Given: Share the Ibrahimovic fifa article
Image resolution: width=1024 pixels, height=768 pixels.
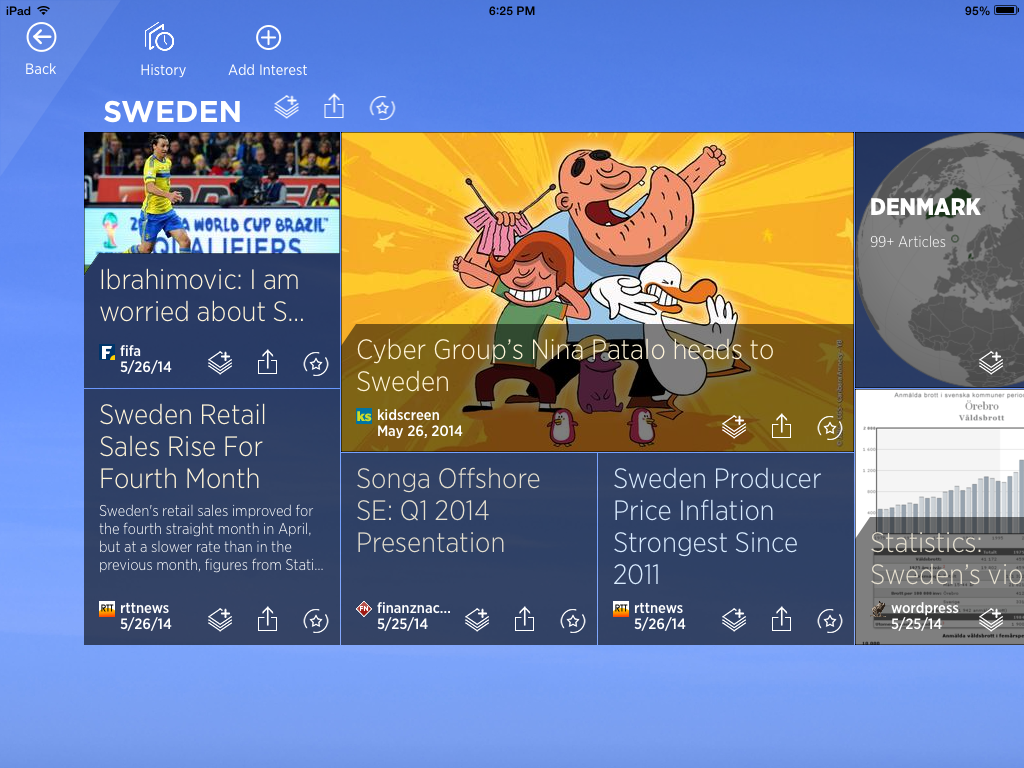Looking at the screenshot, I should (267, 362).
